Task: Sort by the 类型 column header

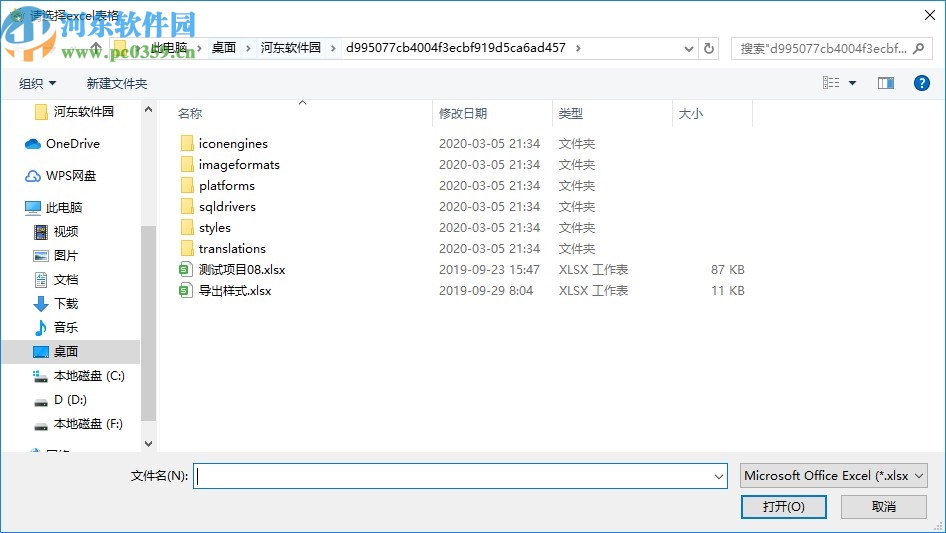Action: (x=570, y=113)
